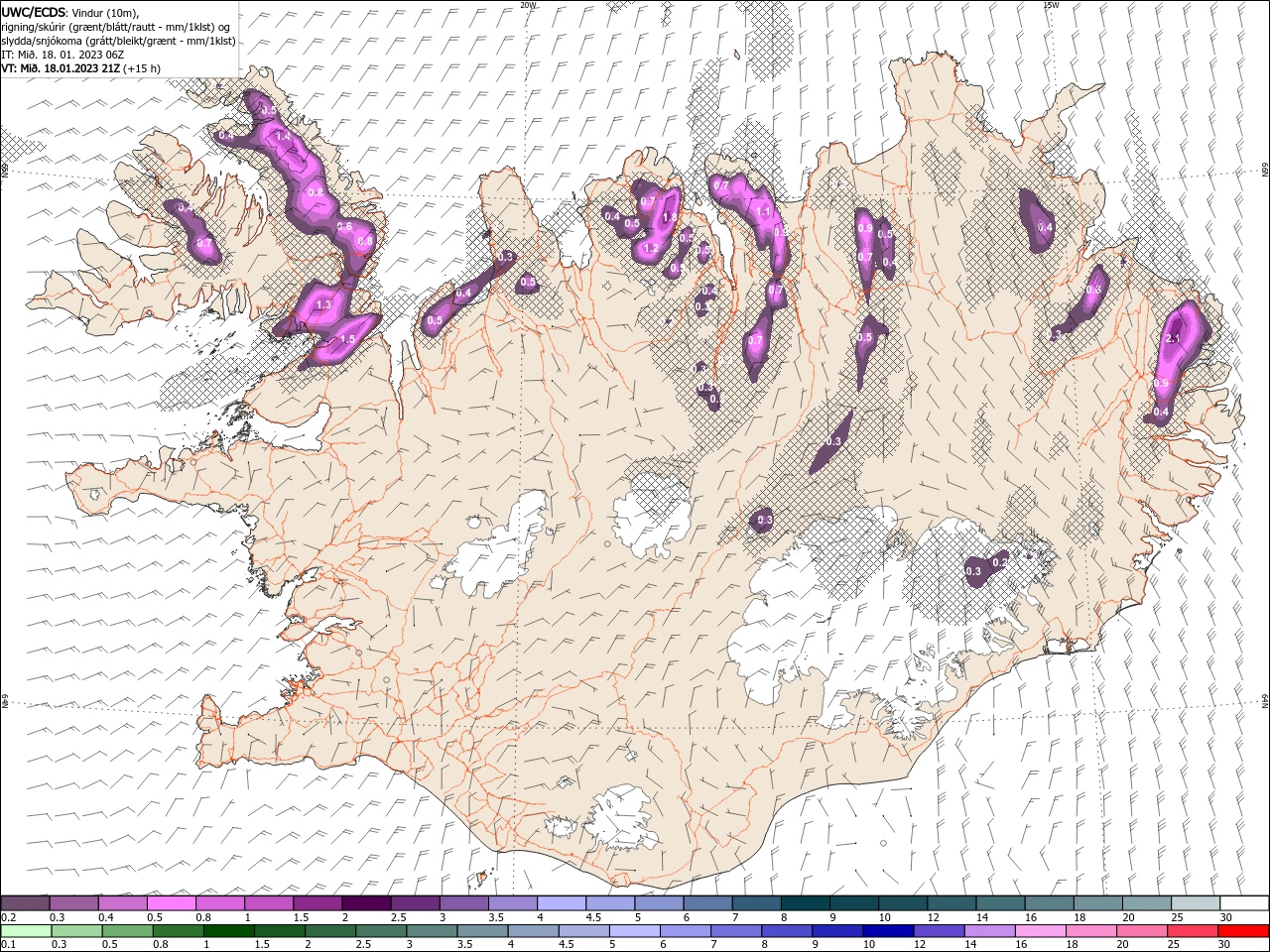Select the '1.3' snowfall value on the map

click(322, 305)
